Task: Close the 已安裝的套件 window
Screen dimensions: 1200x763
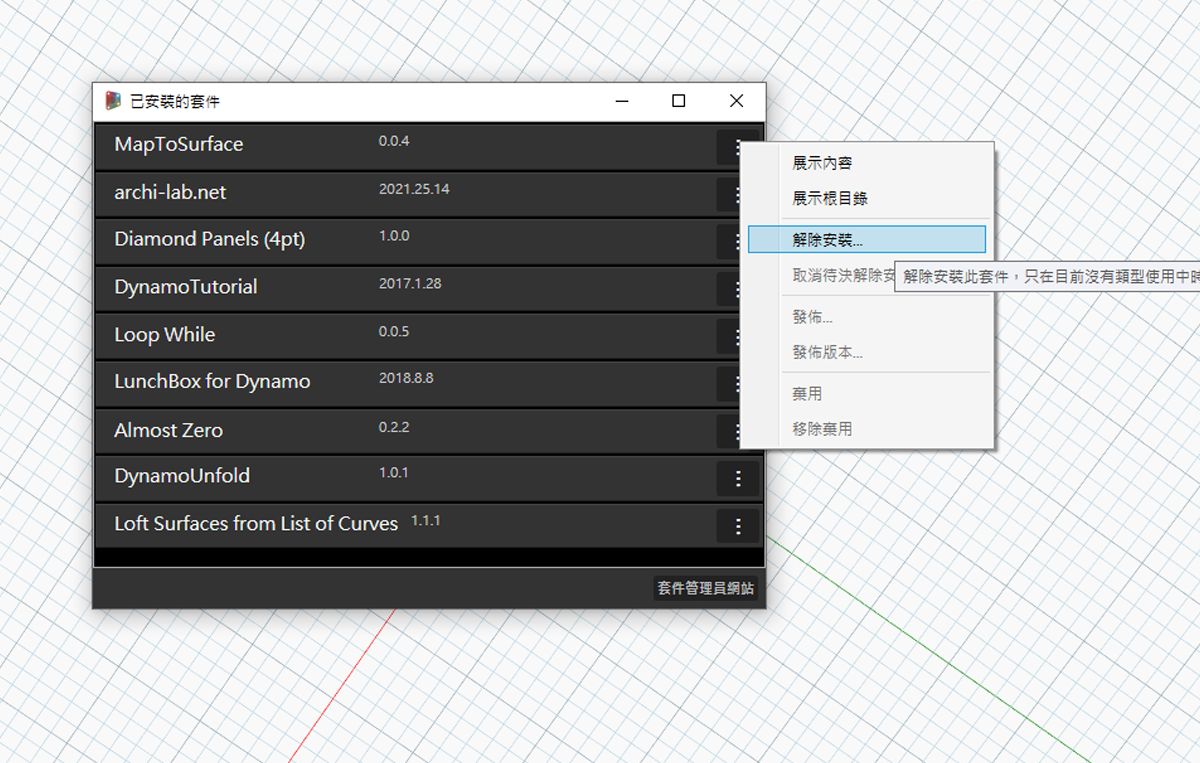Action: tap(737, 101)
